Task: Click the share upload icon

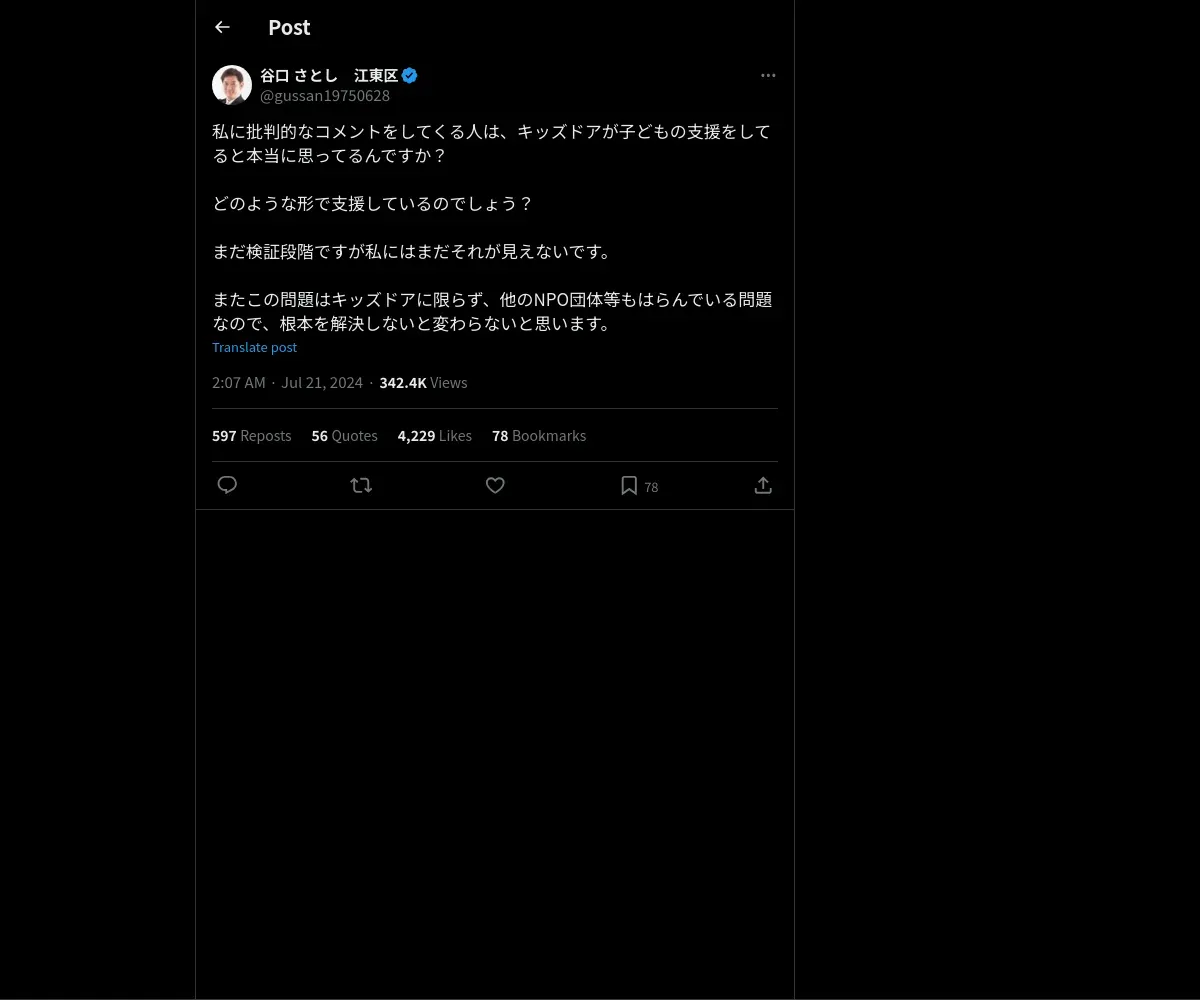Action: [x=763, y=485]
